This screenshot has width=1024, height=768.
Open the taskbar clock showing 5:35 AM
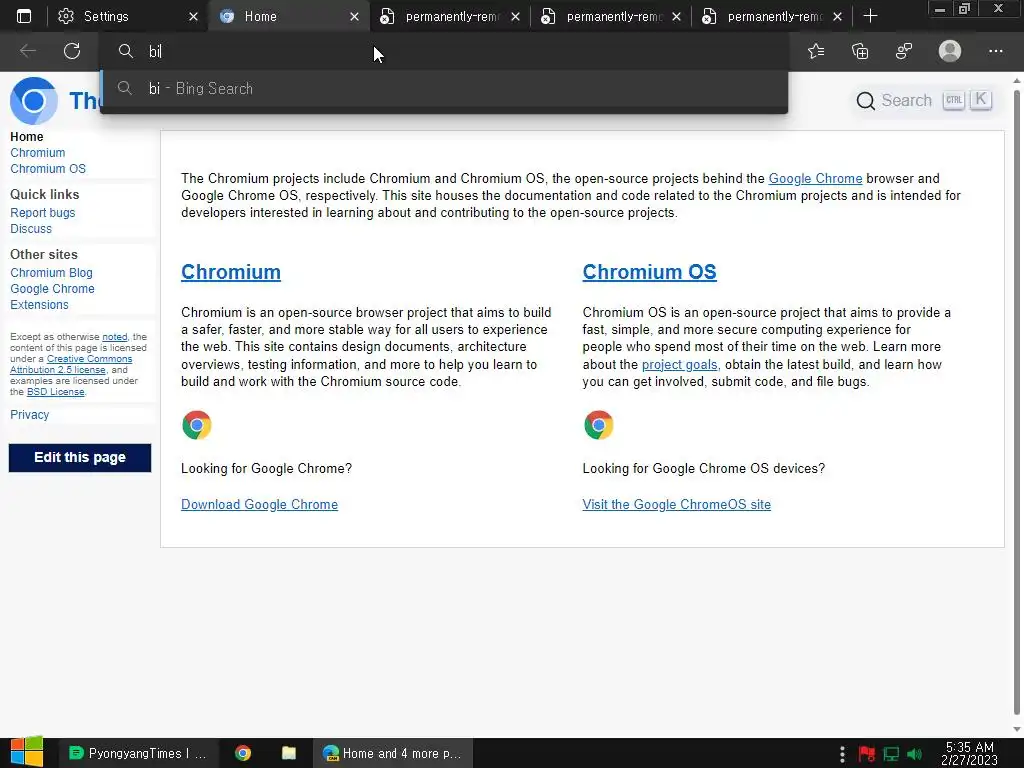969,754
